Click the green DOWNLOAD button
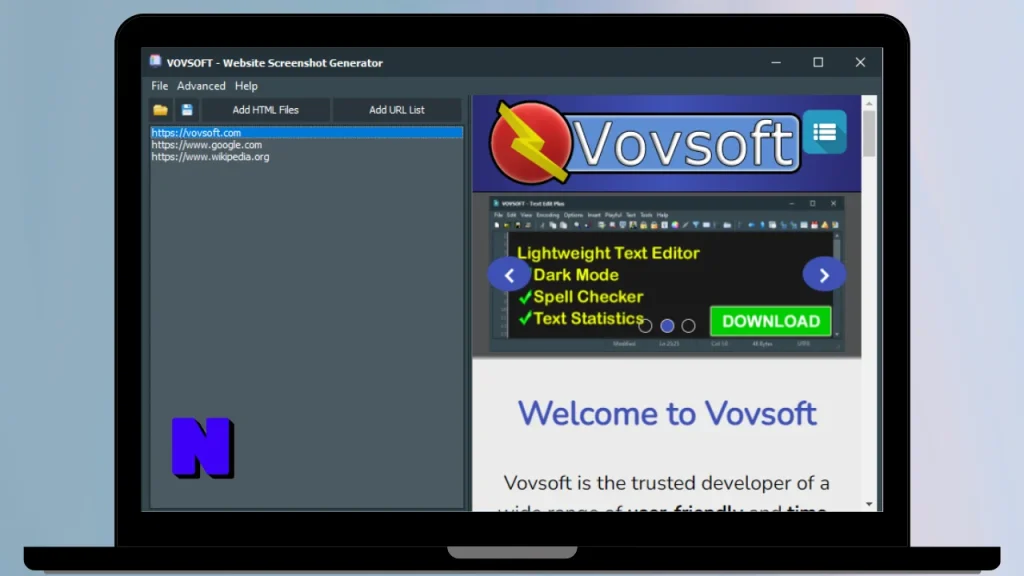Screen dimensions: 1024x576 coord(771,321)
